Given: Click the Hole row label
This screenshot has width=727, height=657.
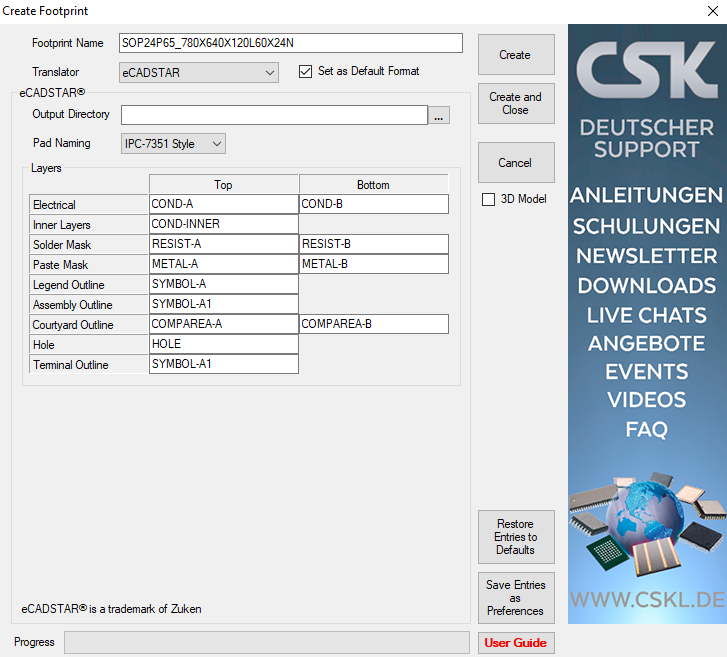Looking at the screenshot, I should tap(88, 344).
